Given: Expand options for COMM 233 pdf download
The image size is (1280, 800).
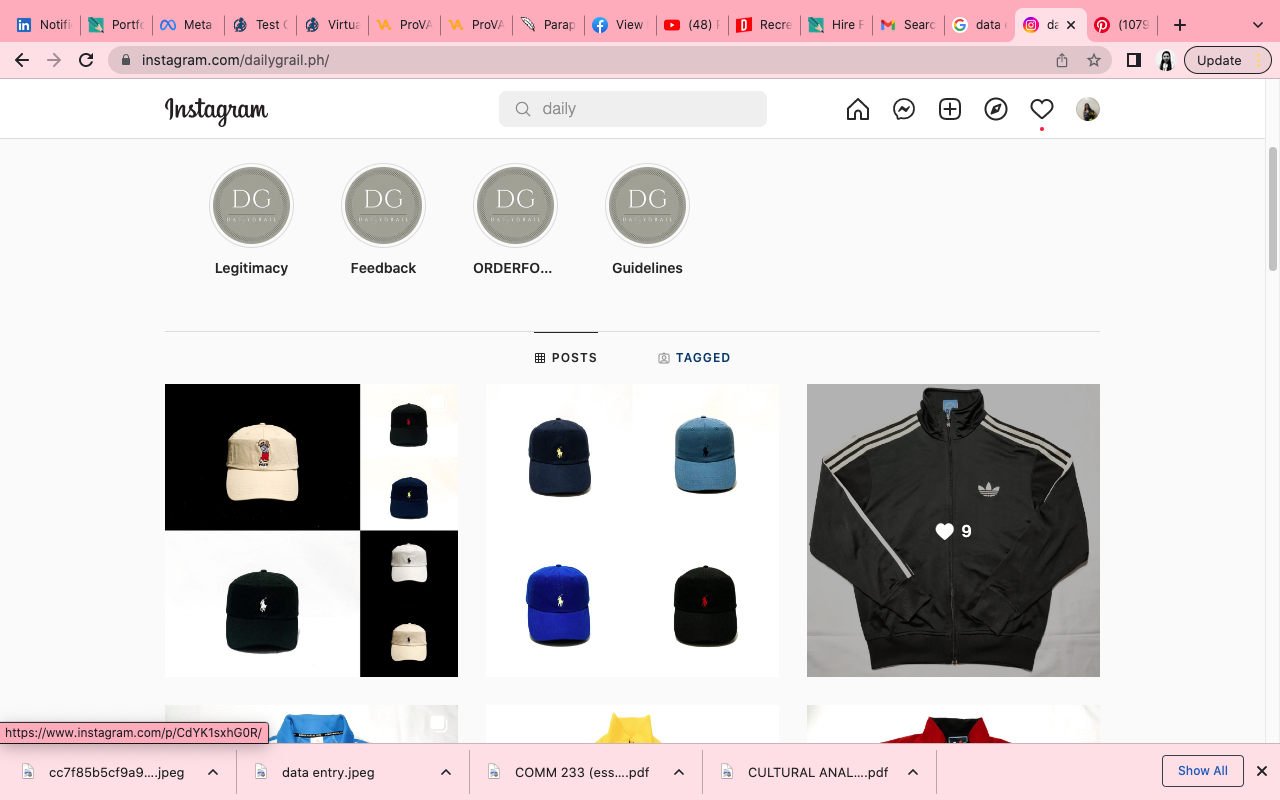Looking at the screenshot, I should coord(679,772).
